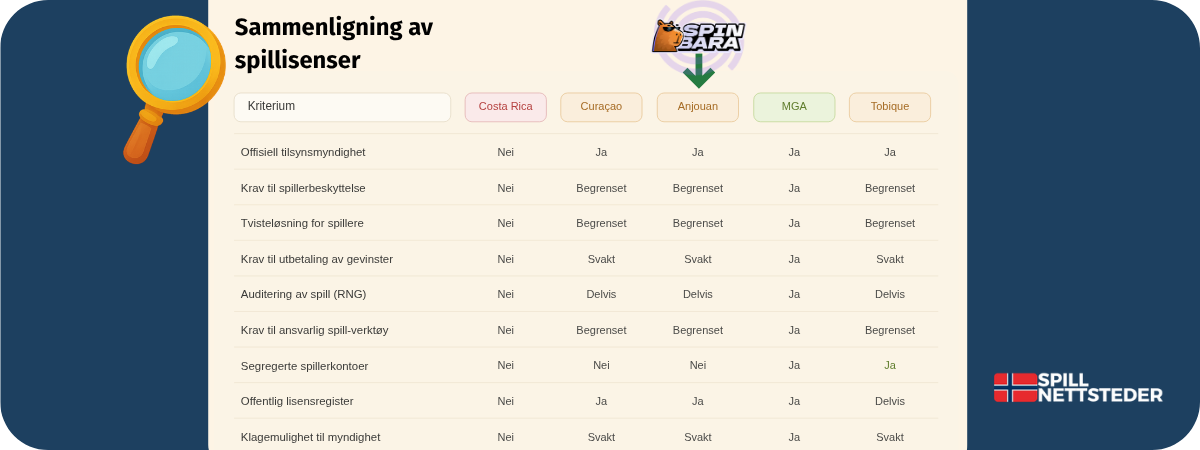Click MGA 'Ja' for Tvisteløsning for spillere
The width and height of the screenshot is (1200, 450).
[794, 223]
